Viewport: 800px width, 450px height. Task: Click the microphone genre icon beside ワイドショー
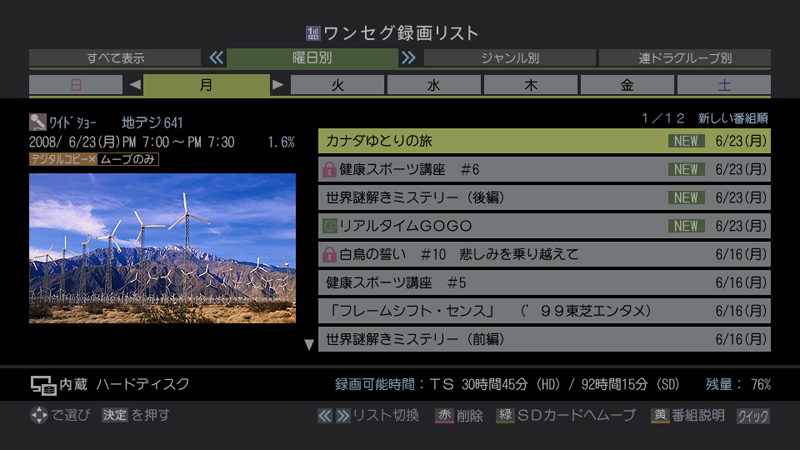point(37,122)
